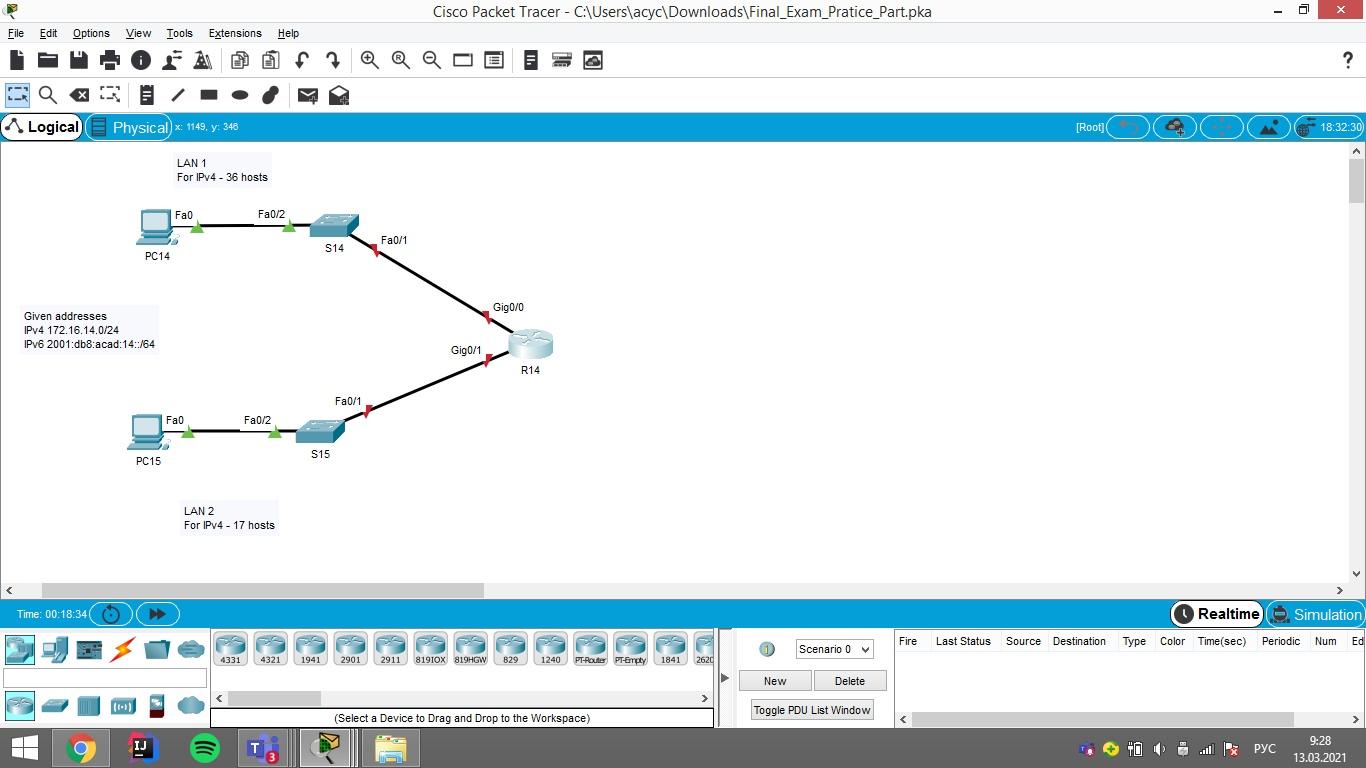Select router R14 in the workspace
This screenshot has height=768, width=1366.
(x=530, y=345)
